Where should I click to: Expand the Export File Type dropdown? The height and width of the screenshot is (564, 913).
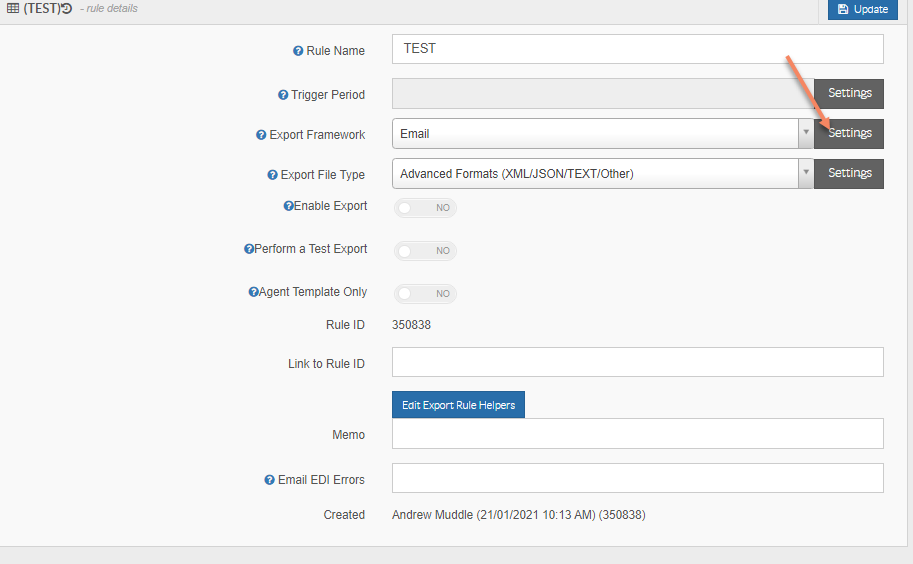pos(602,174)
